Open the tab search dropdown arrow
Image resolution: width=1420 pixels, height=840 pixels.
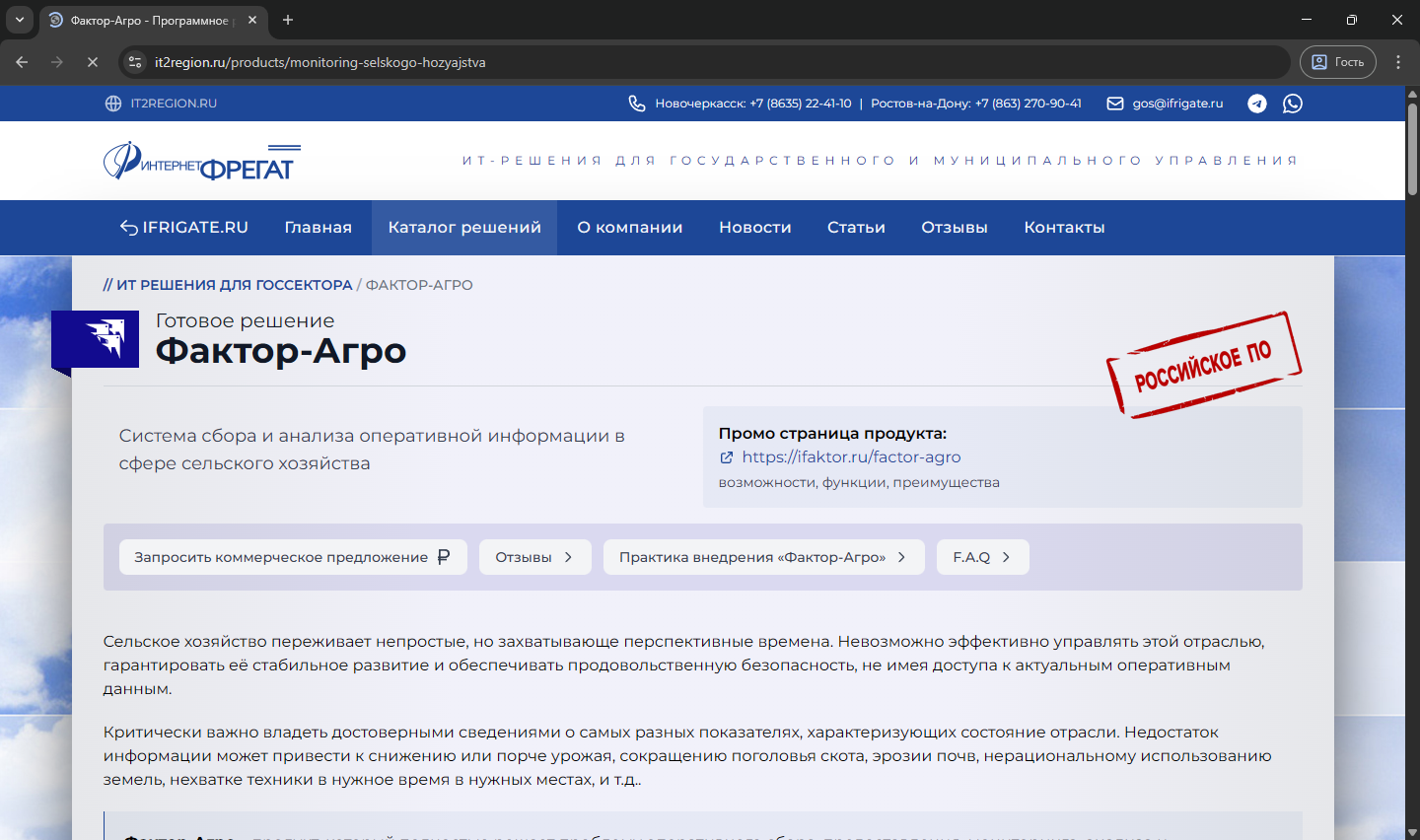19,20
